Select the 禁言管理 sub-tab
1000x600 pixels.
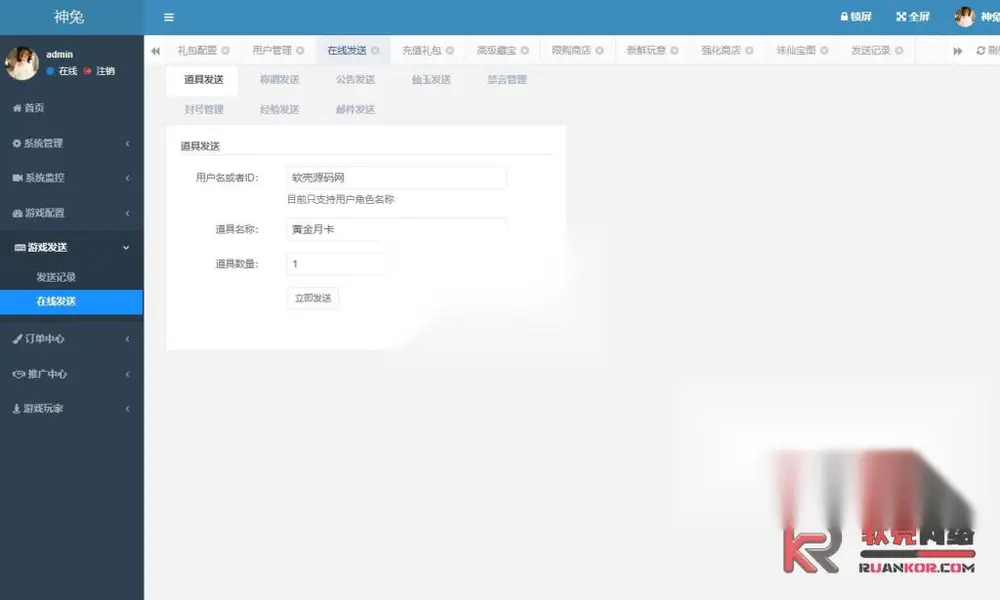507,80
